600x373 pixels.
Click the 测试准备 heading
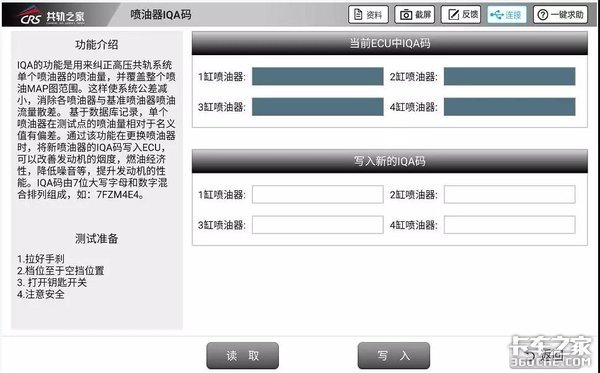pos(96,239)
